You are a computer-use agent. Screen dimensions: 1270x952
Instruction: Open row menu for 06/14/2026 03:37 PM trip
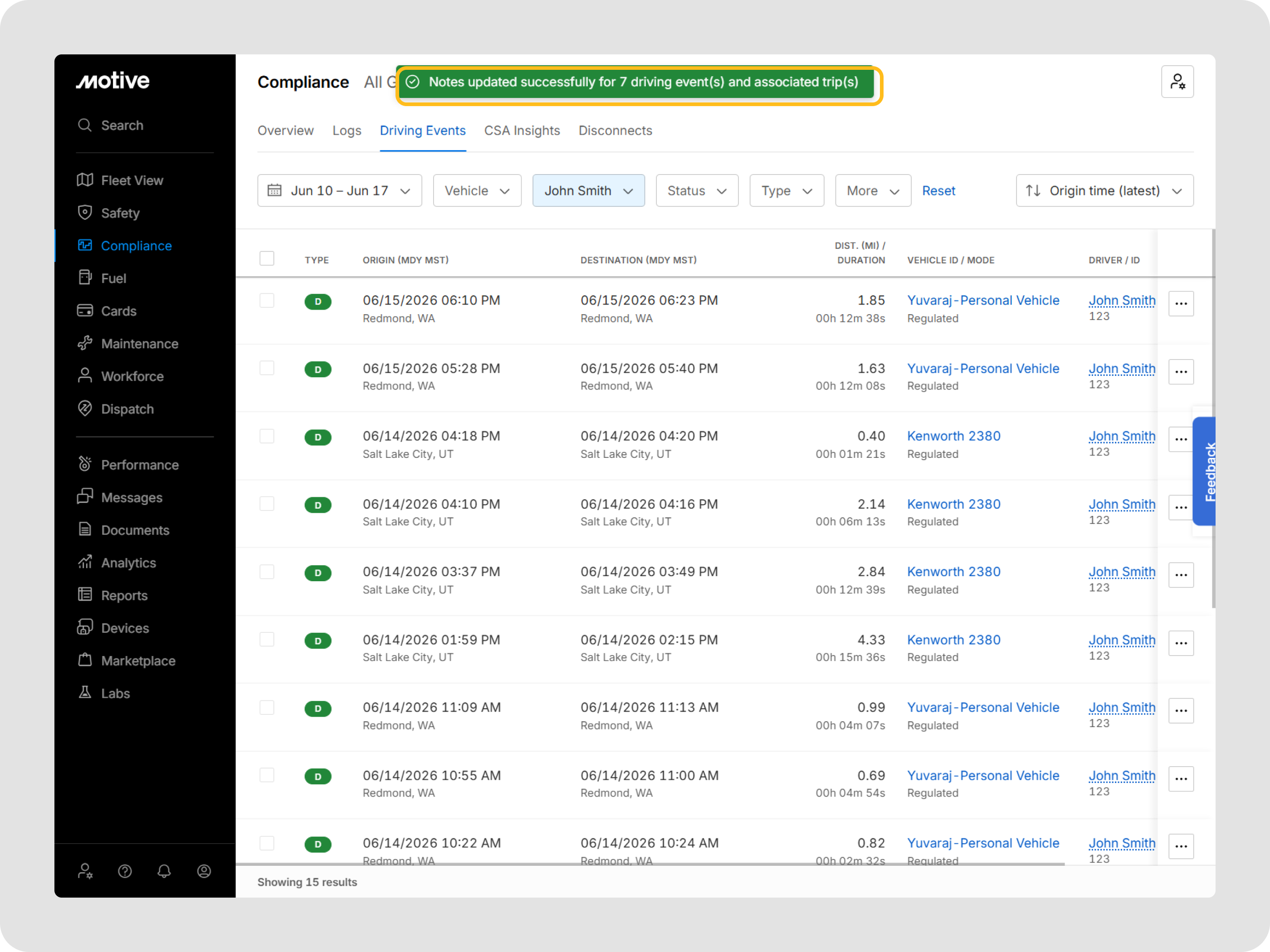pos(1181,575)
